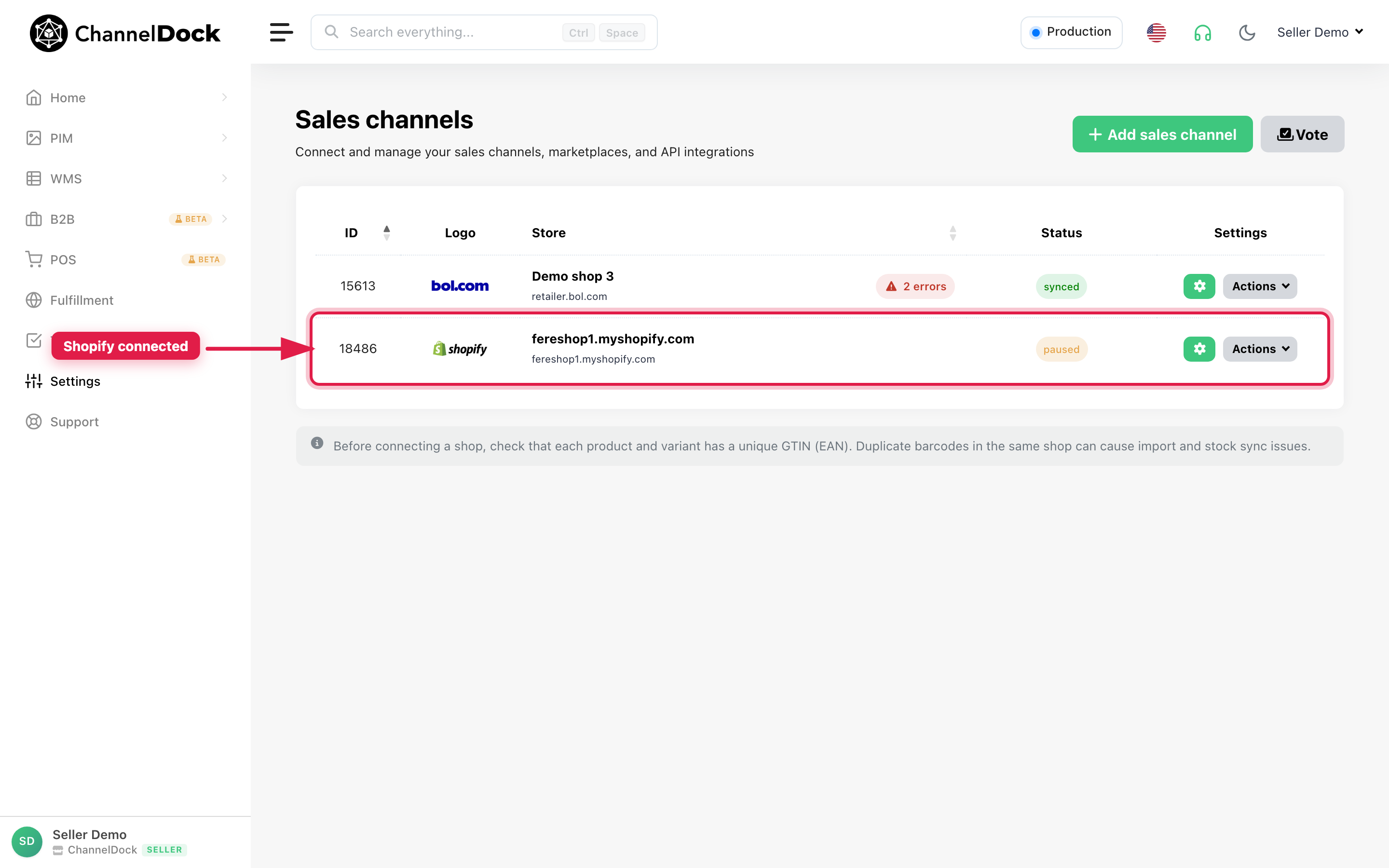Viewport: 1389px width, 868px height.
Task: Click the checkbox sidebar icon below Fulfillment
Action: coord(34,340)
